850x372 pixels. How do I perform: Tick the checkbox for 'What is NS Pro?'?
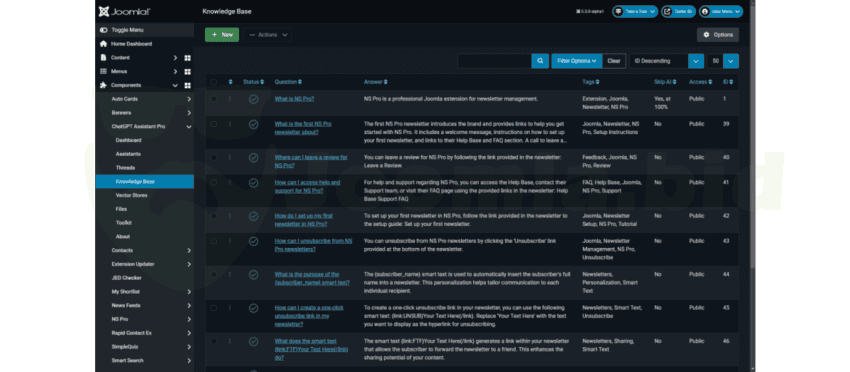click(x=214, y=99)
